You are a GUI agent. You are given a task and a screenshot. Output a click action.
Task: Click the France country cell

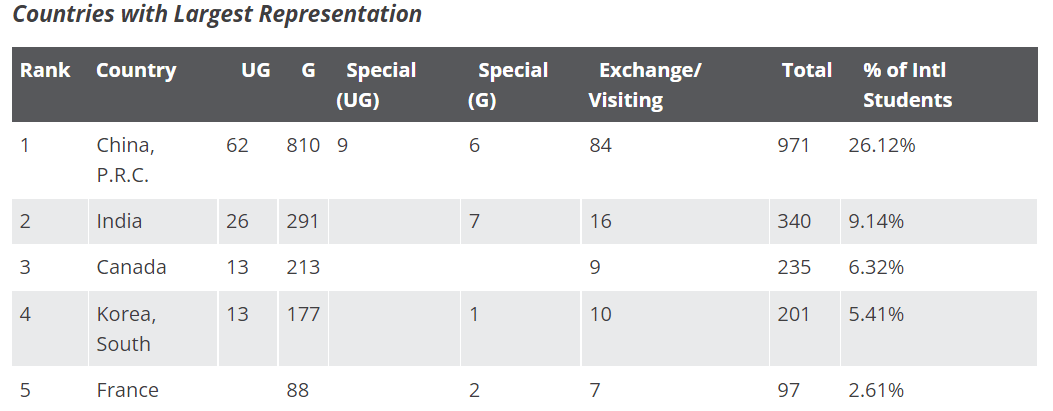tap(127, 390)
